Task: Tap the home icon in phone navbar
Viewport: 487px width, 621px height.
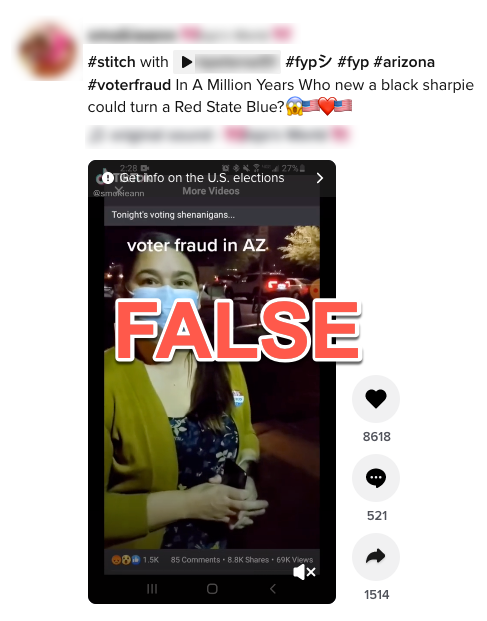Action: click(212, 589)
